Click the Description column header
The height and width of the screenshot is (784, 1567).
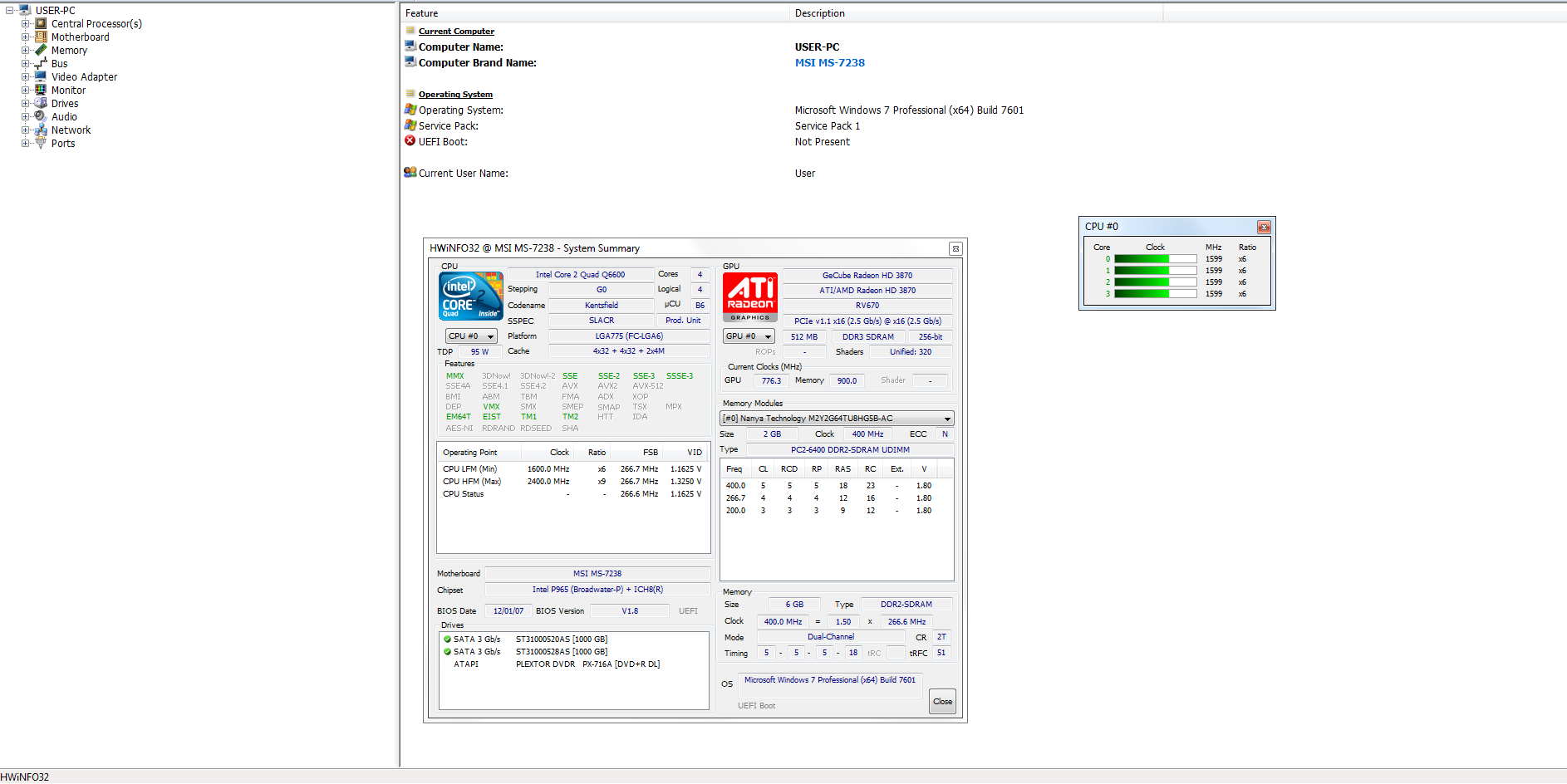tap(976, 13)
